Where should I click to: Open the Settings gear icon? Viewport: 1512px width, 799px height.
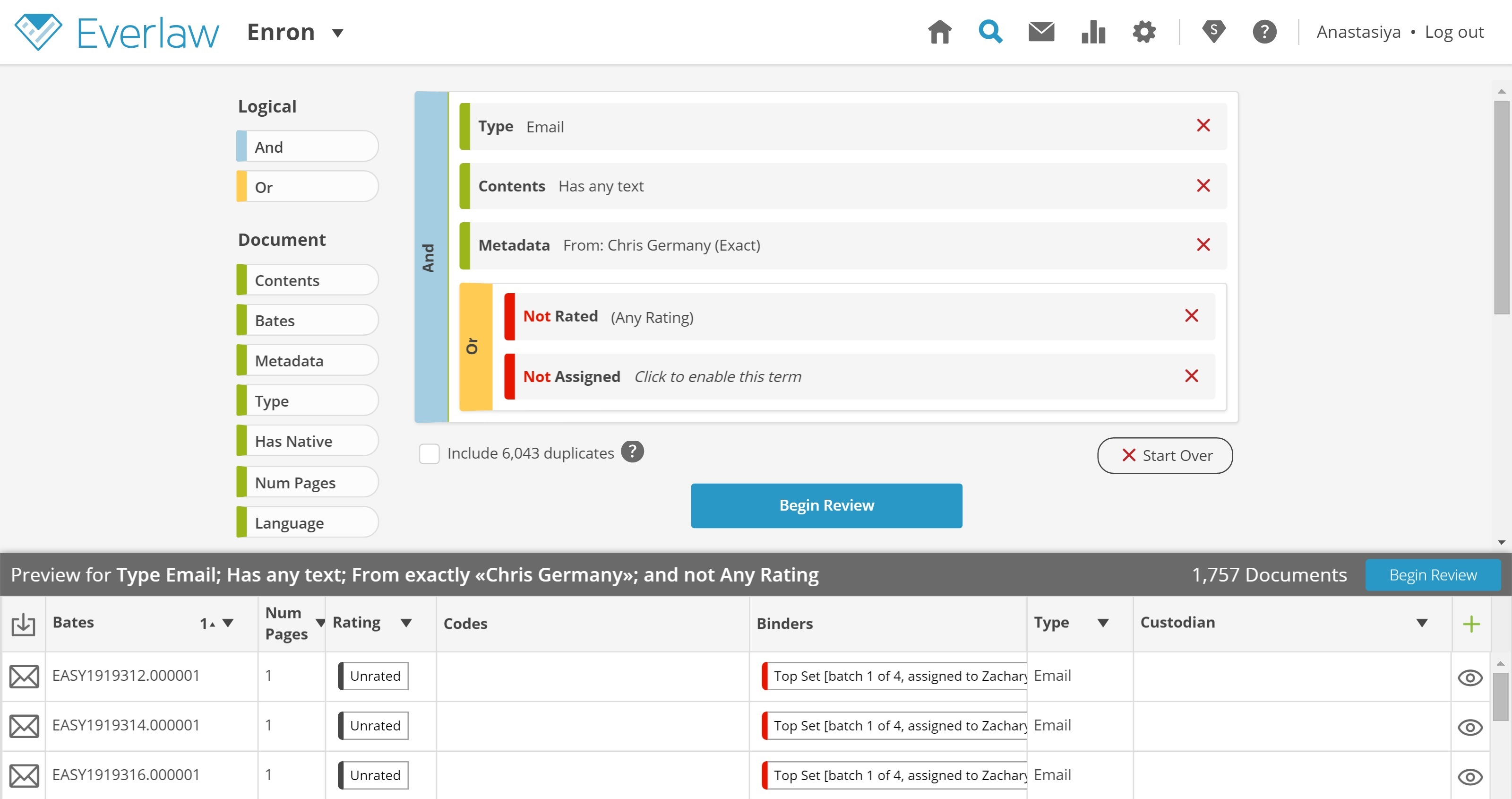(1144, 32)
